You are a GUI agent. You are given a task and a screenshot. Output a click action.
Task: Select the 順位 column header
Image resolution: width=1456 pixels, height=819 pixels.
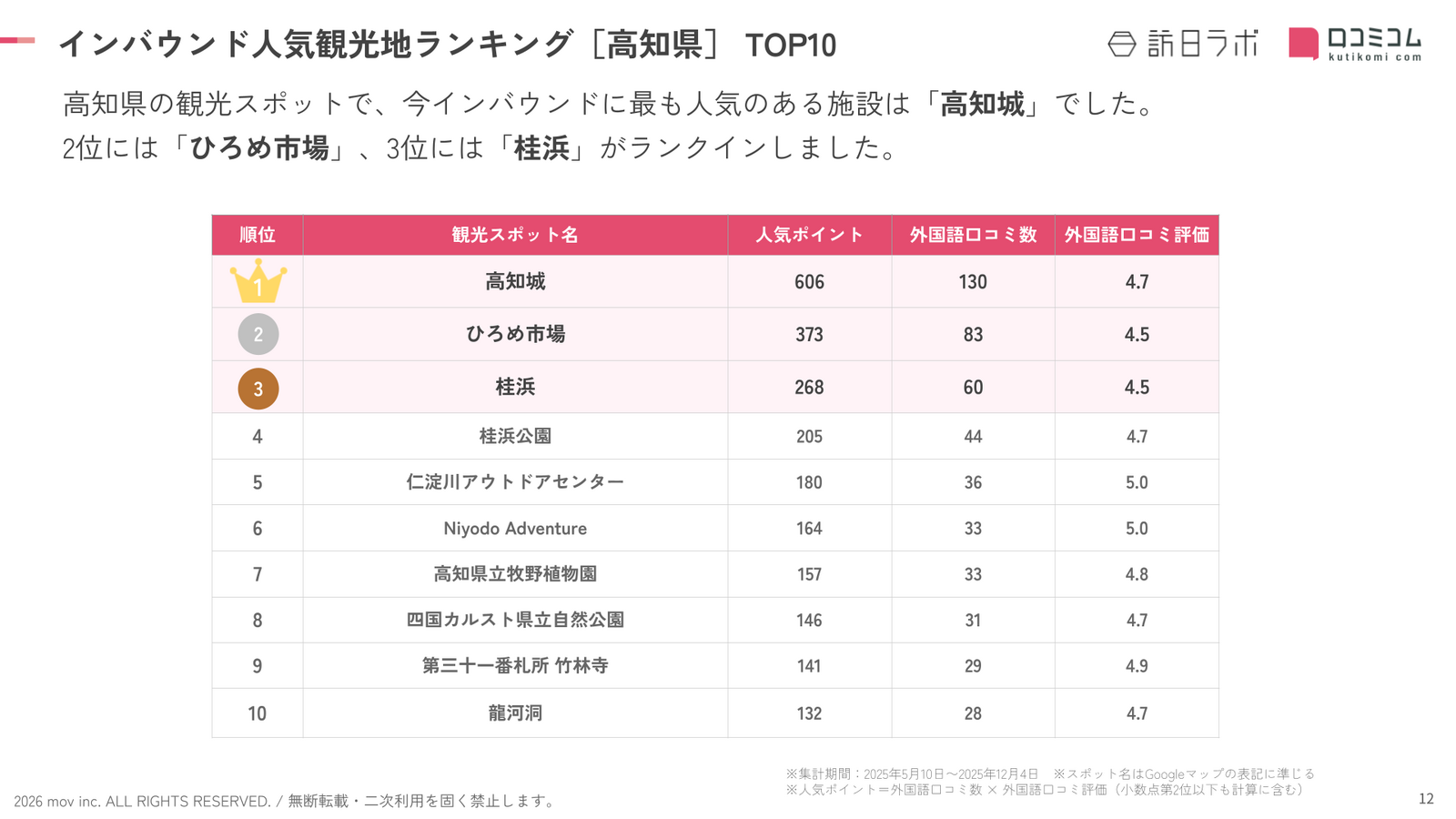(258, 235)
